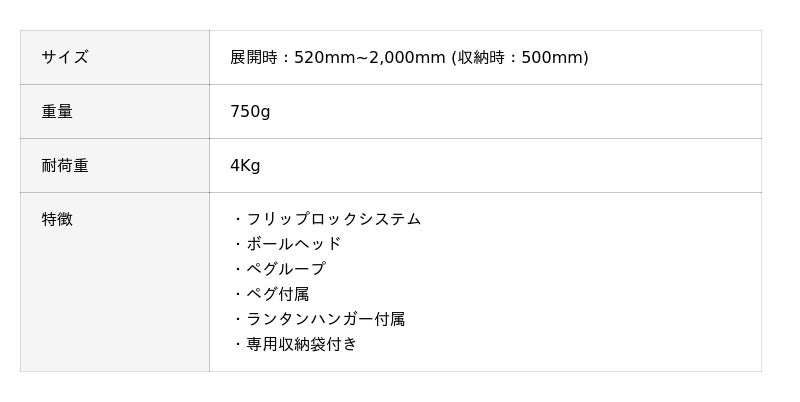Select the 750g weight value
This screenshot has width=800, height=402.
pyautogui.click(x=250, y=111)
